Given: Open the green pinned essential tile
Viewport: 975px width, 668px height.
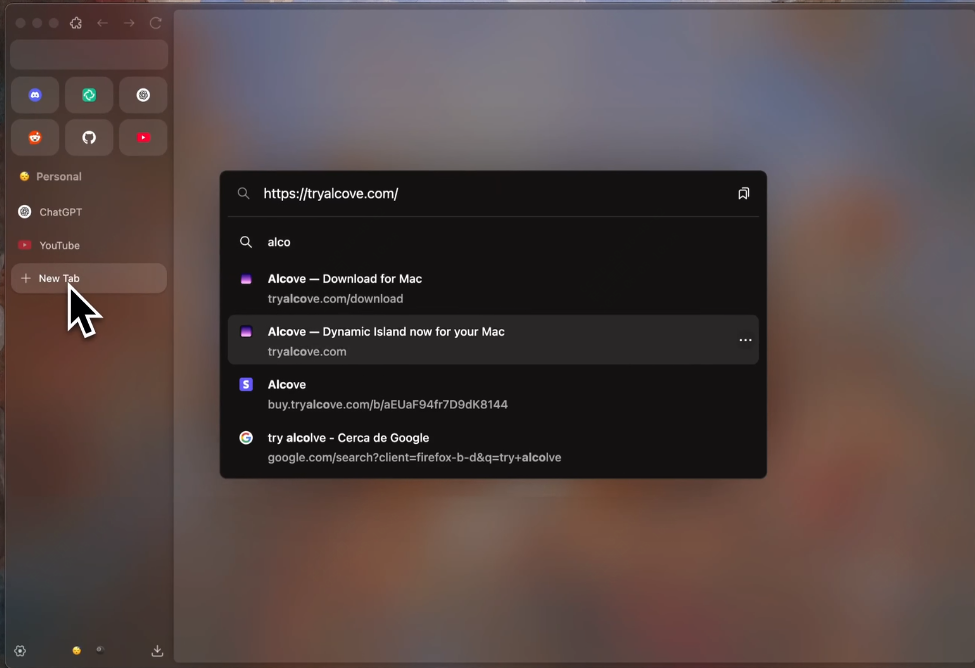Looking at the screenshot, I should (89, 95).
